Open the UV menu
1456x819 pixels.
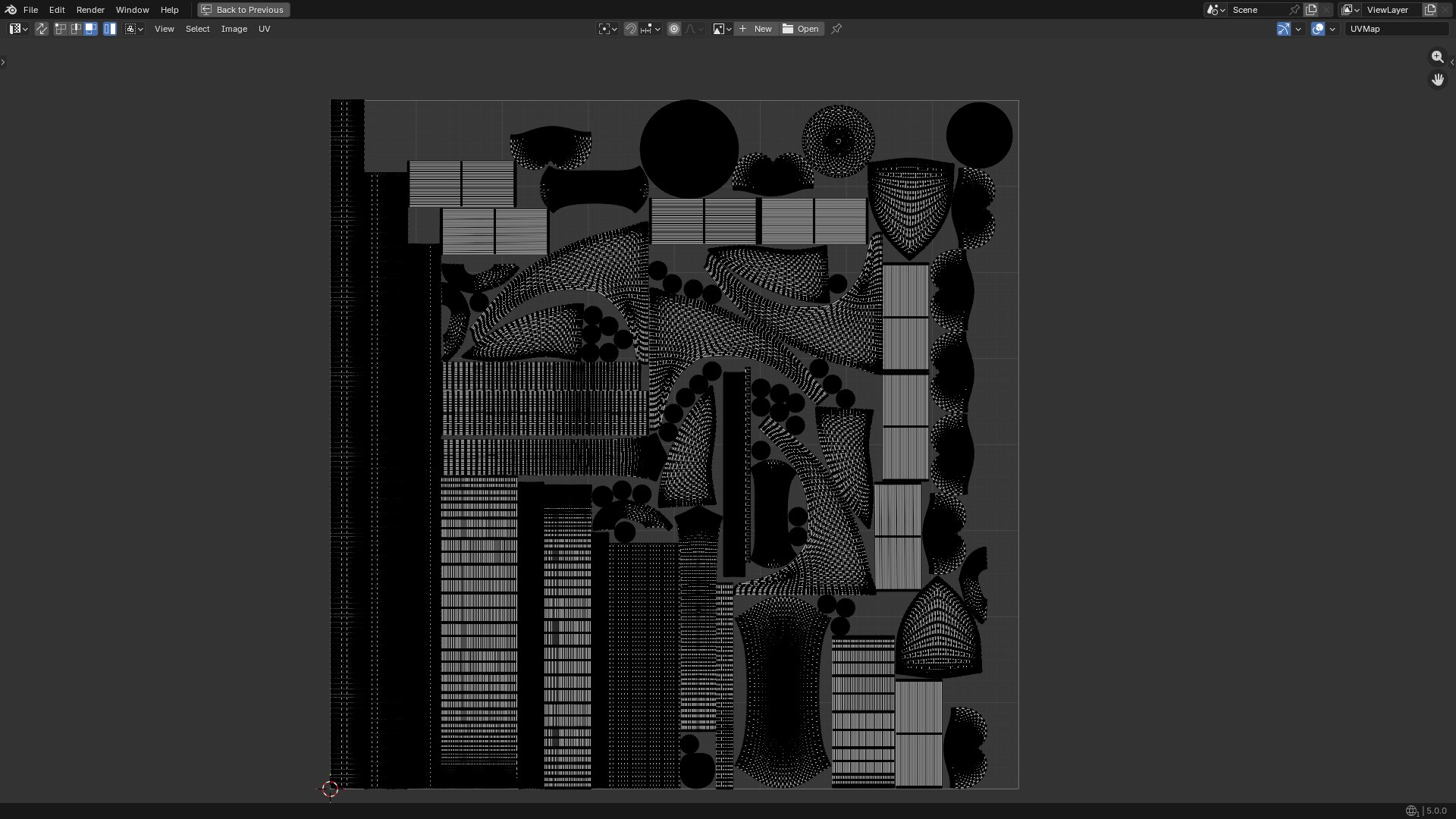click(265, 29)
